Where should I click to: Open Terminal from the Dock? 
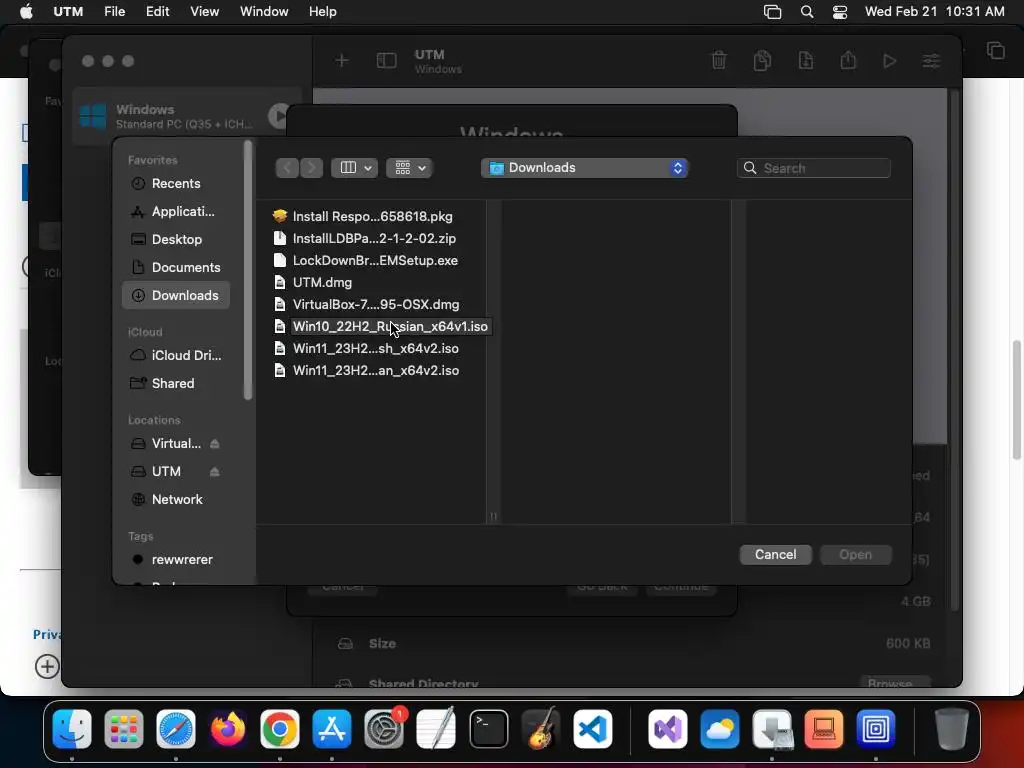tap(488, 729)
